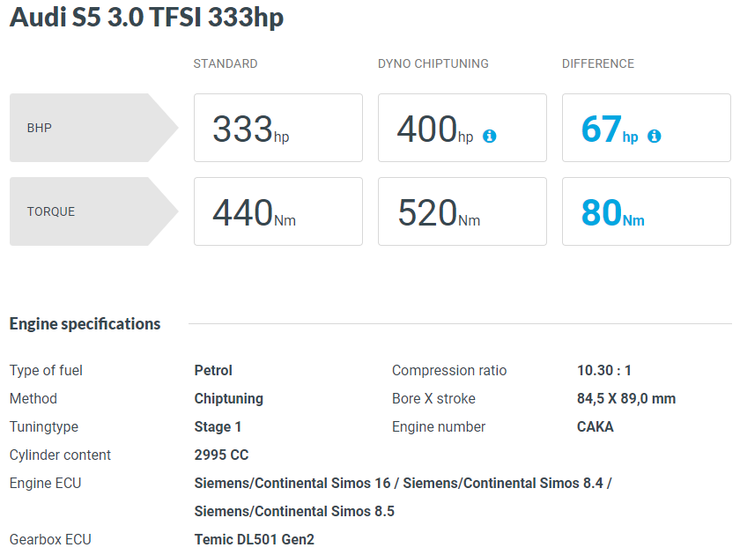The height and width of the screenshot is (555, 740).
Task: Click the Compression ratio label
Action: (449, 370)
